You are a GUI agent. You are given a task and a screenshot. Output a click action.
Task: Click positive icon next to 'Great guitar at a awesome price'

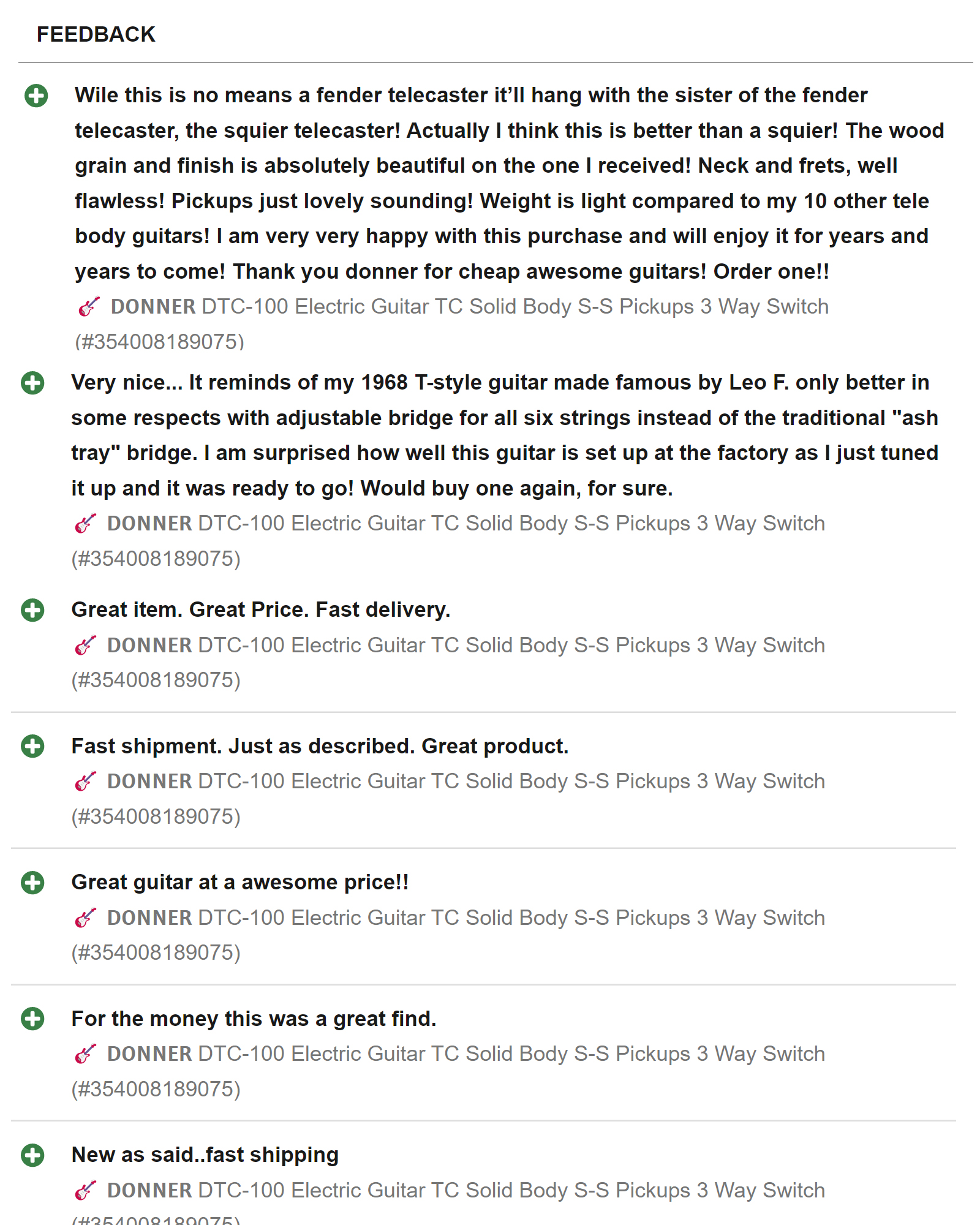(x=32, y=883)
